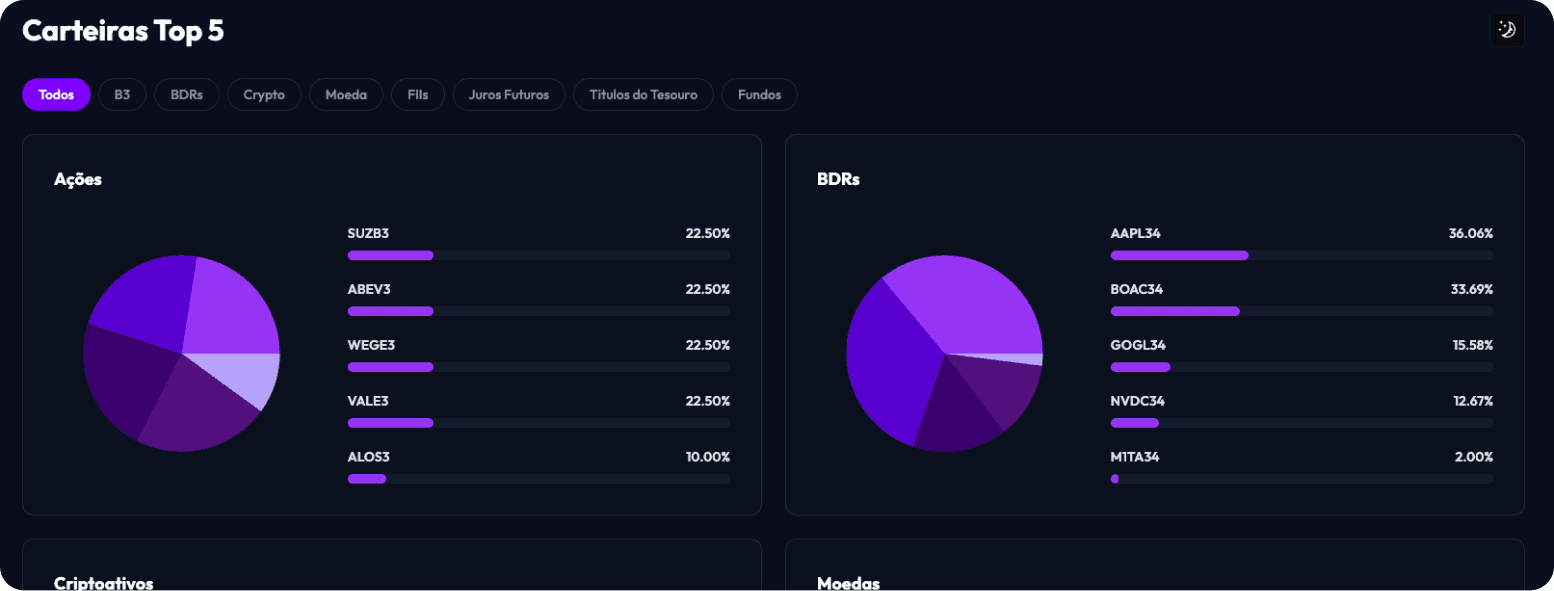Click the 10.00% value for ALOS3

708,457
